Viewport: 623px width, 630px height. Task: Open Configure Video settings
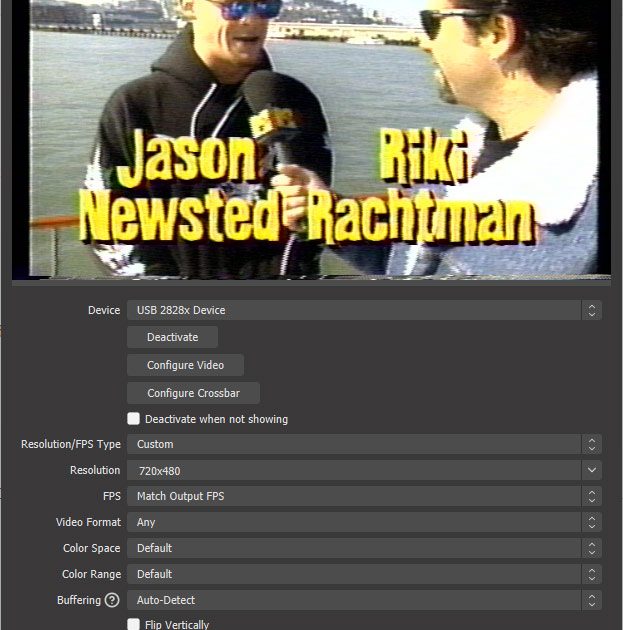tap(185, 365)
